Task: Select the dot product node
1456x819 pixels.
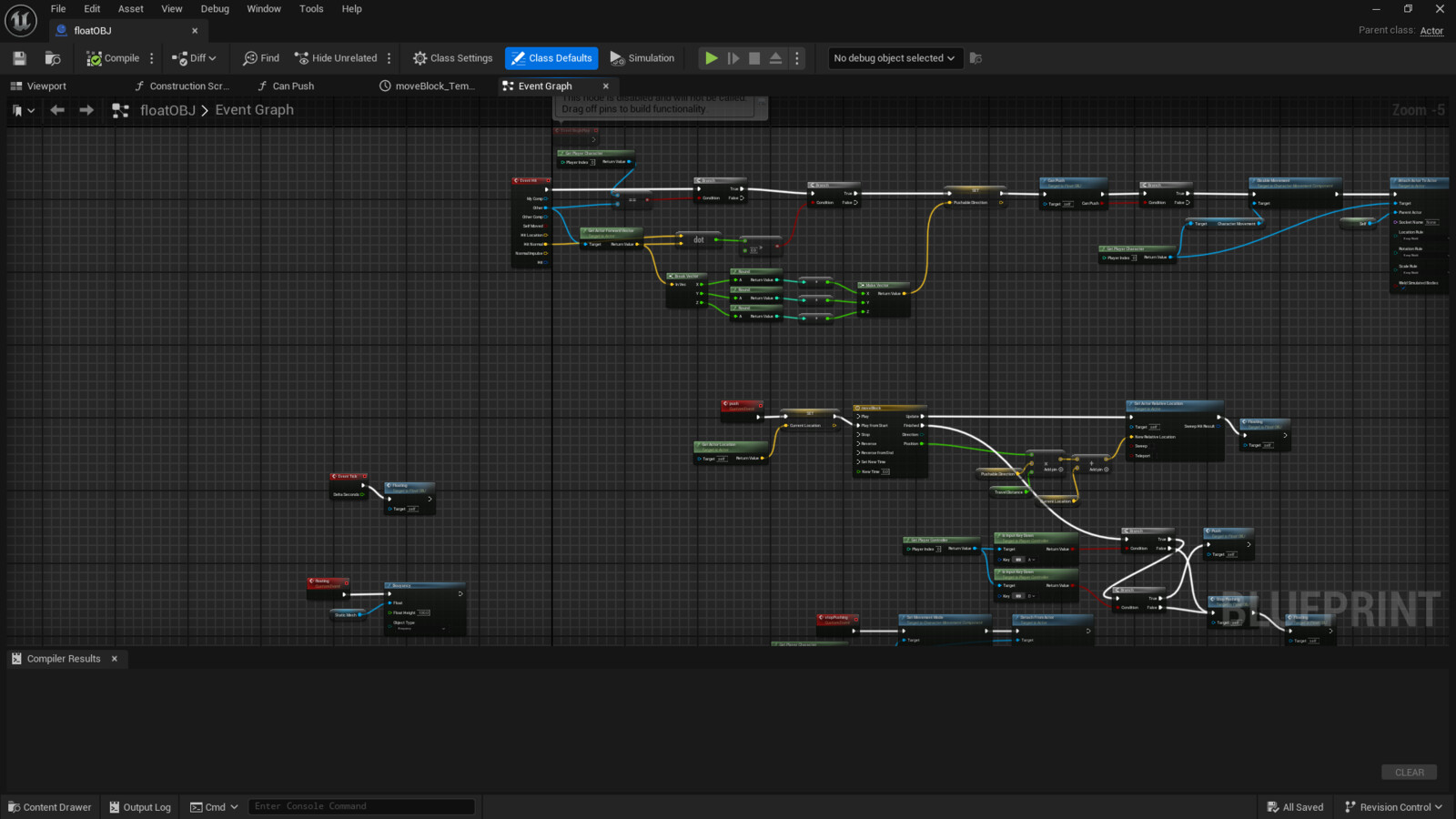Action: pyautogui.click(x=699, y=239)
